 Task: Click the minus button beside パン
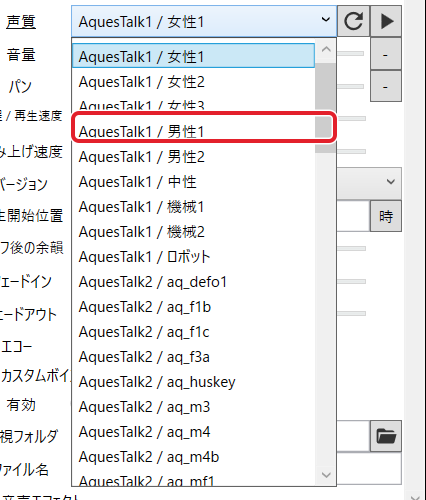(386, 86)
